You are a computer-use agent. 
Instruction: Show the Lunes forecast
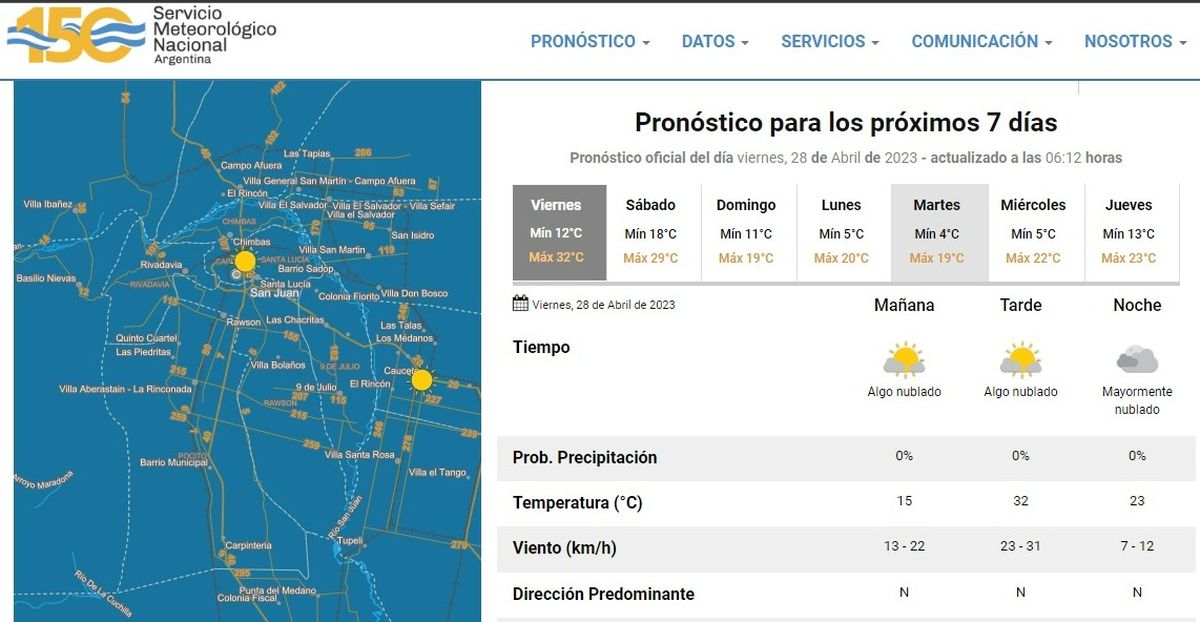[x=841, y=232]
